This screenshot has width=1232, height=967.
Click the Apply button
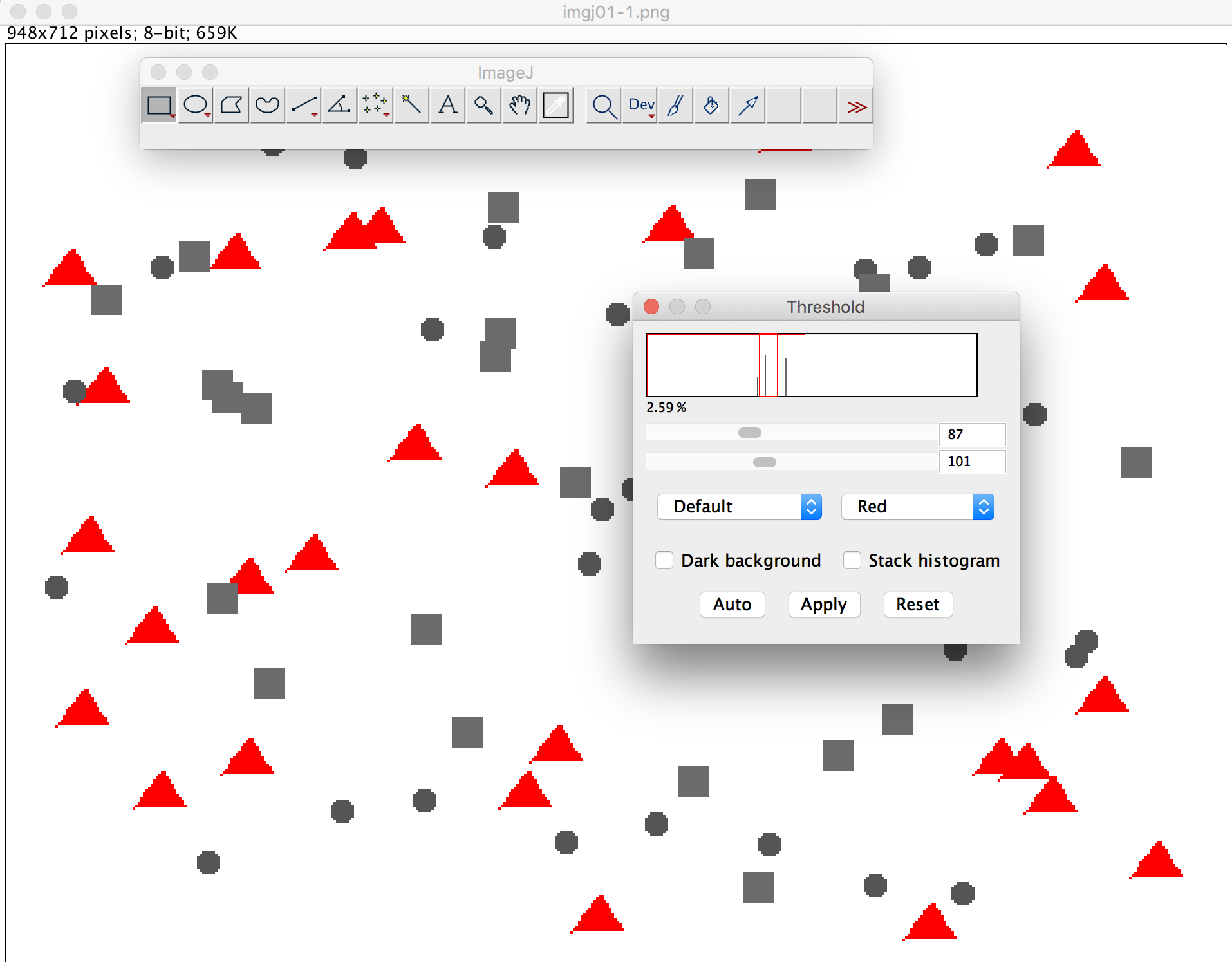(823, 605)
